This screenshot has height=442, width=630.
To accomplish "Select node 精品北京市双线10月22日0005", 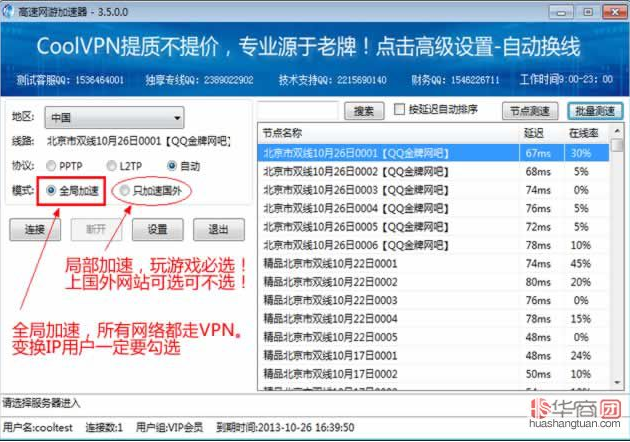I will (x=433, y=337).
